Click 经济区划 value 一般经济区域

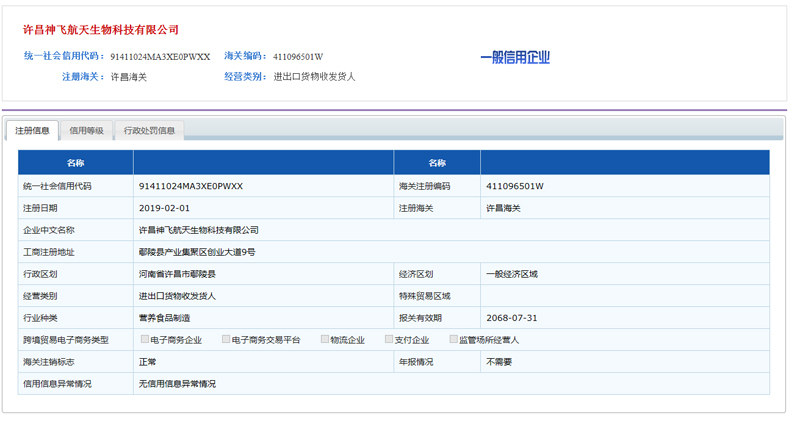[x=512, y=274]
